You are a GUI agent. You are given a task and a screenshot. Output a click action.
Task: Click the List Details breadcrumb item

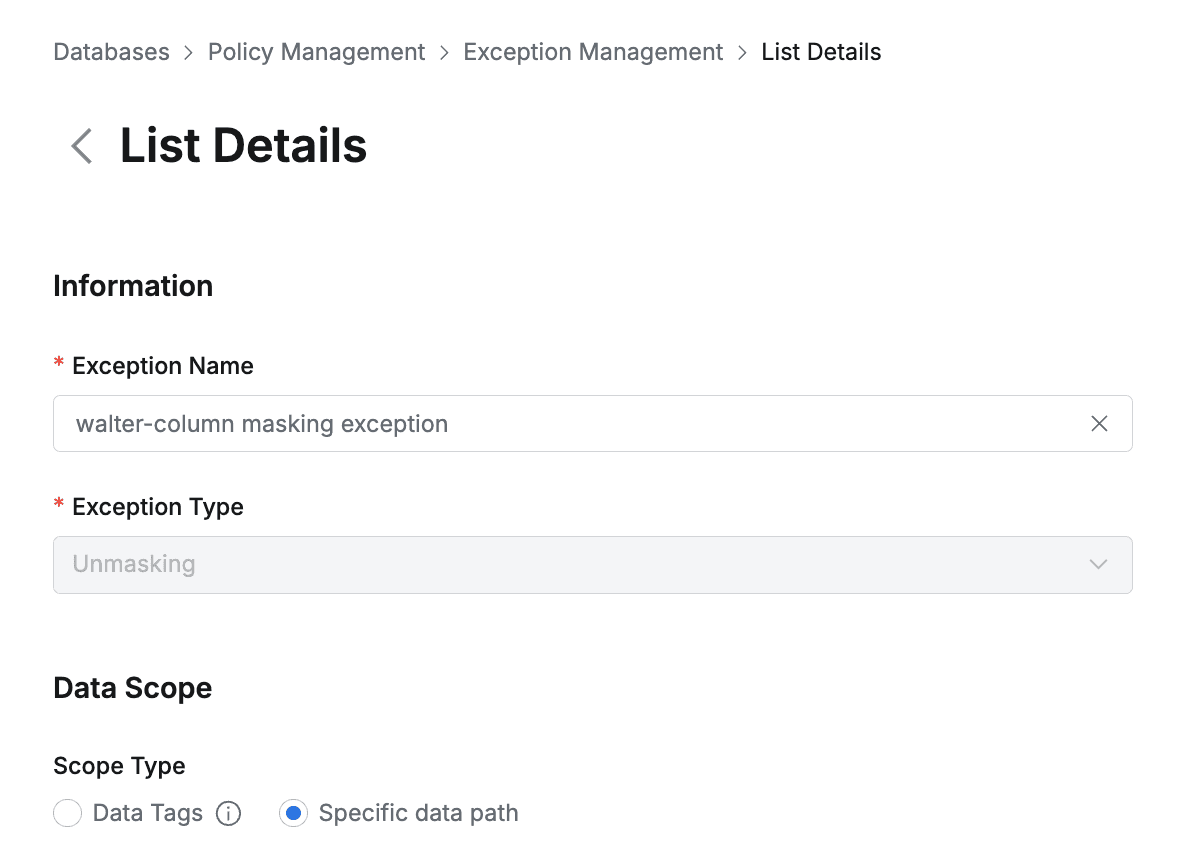click(x=821, y=52)
